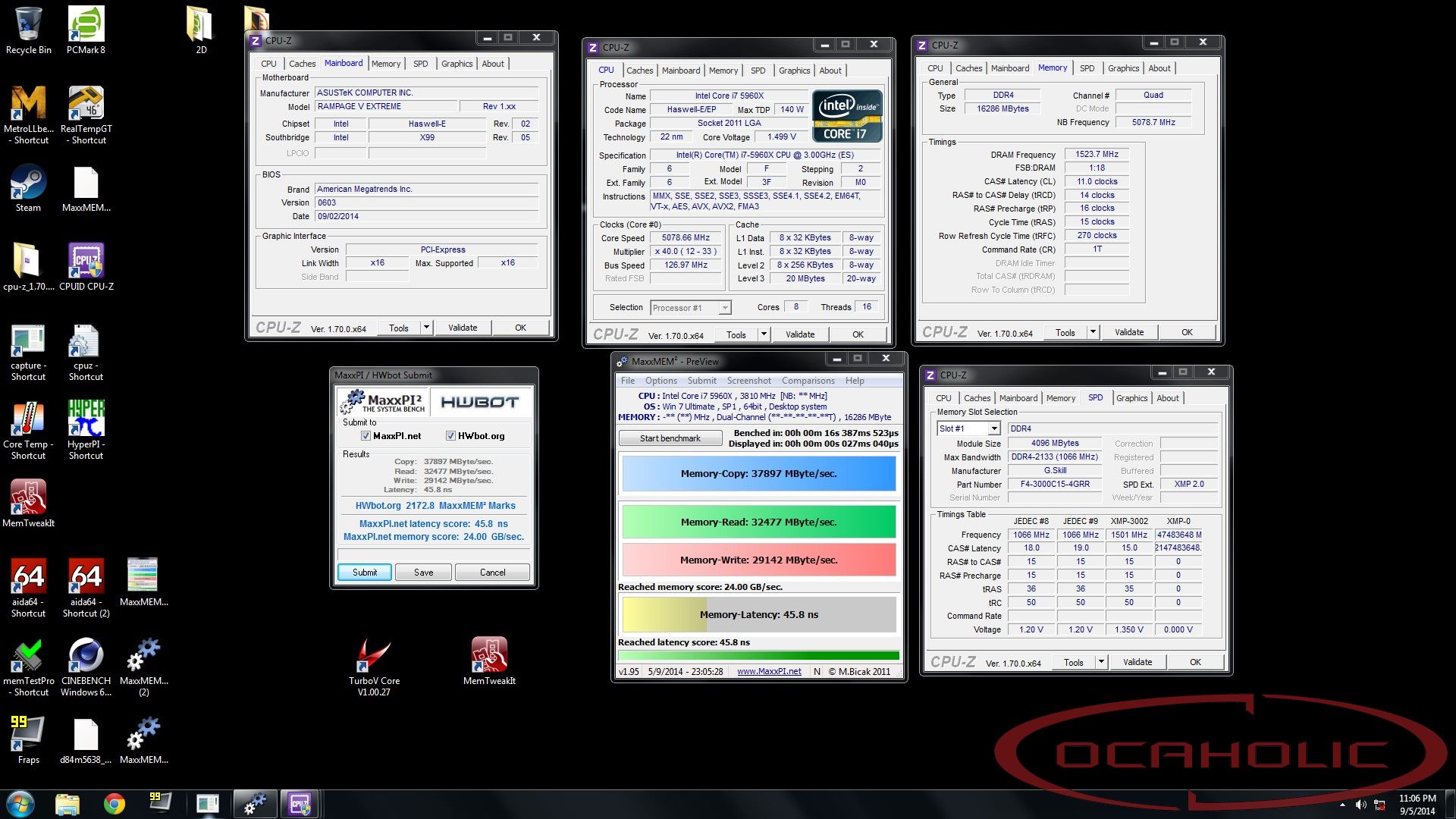This screenshot has height=819, width=1456.
Task: Toggle the MaxxPI.net submit checkbox
Action: (366, 435)
